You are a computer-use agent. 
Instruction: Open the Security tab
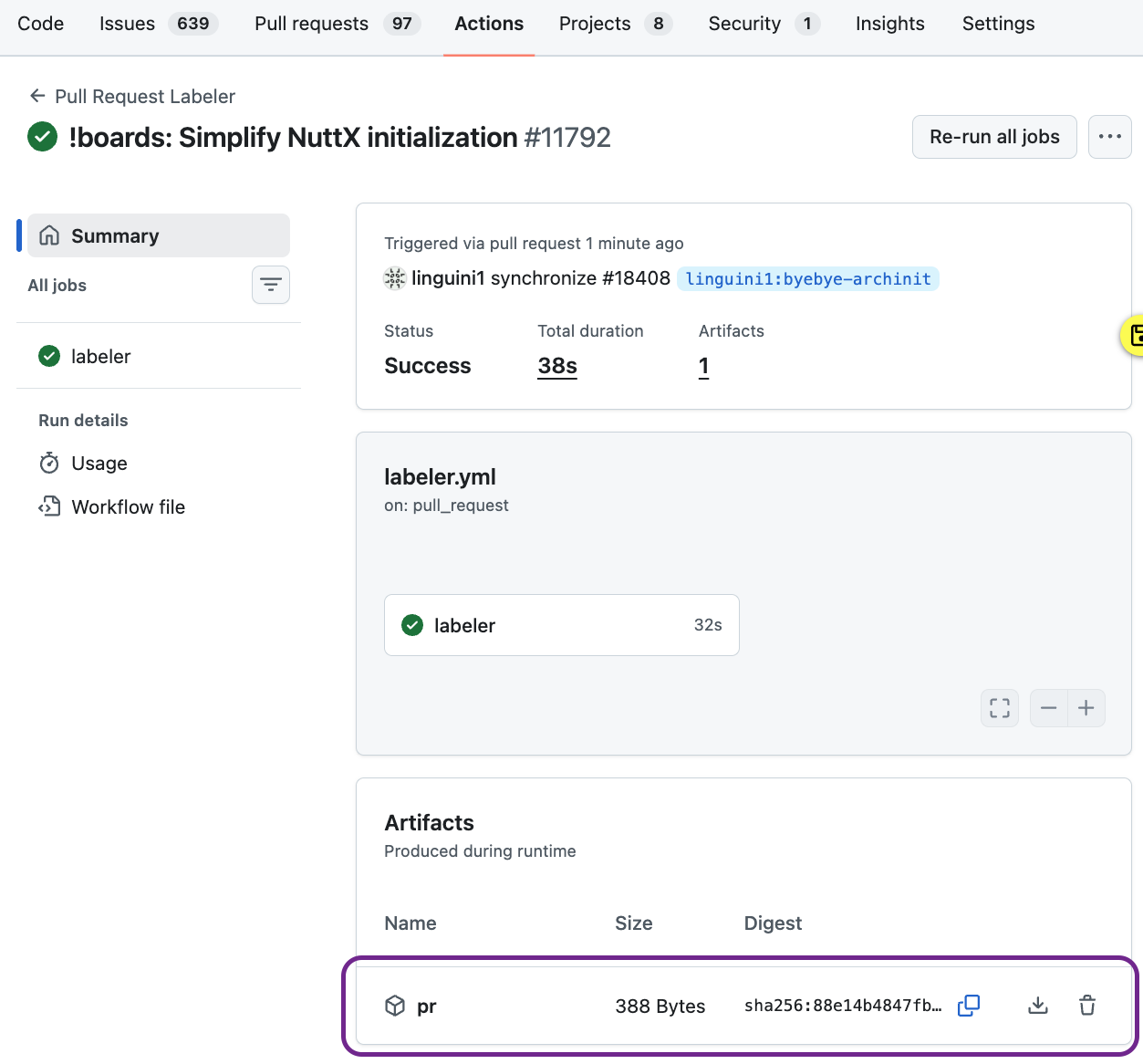(745, 24)
